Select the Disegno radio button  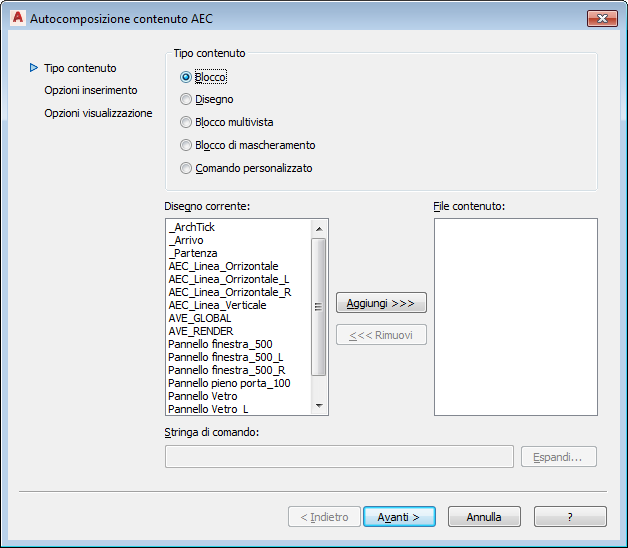pyautogui.click(x=186, y=99)
